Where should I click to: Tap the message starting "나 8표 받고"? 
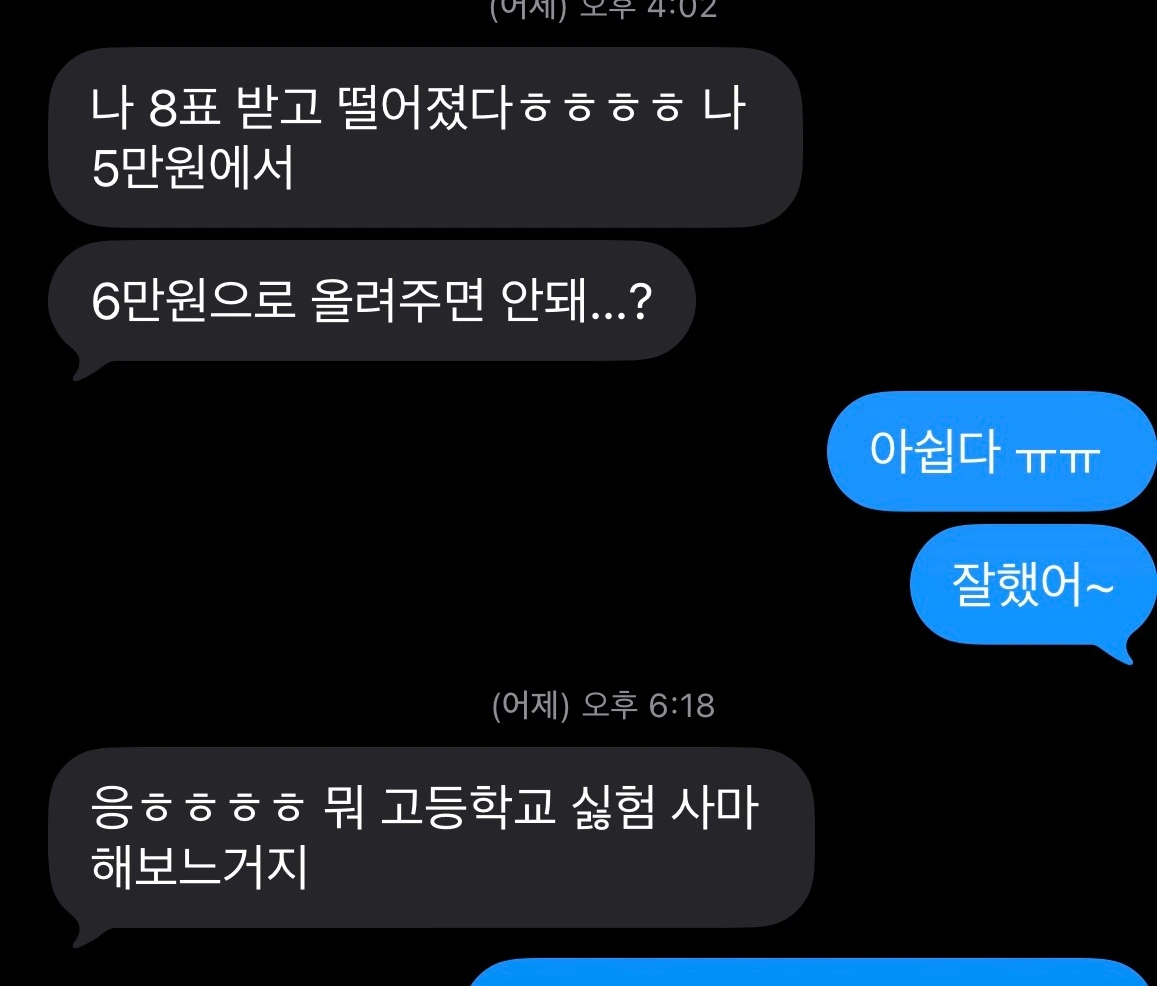425,137
